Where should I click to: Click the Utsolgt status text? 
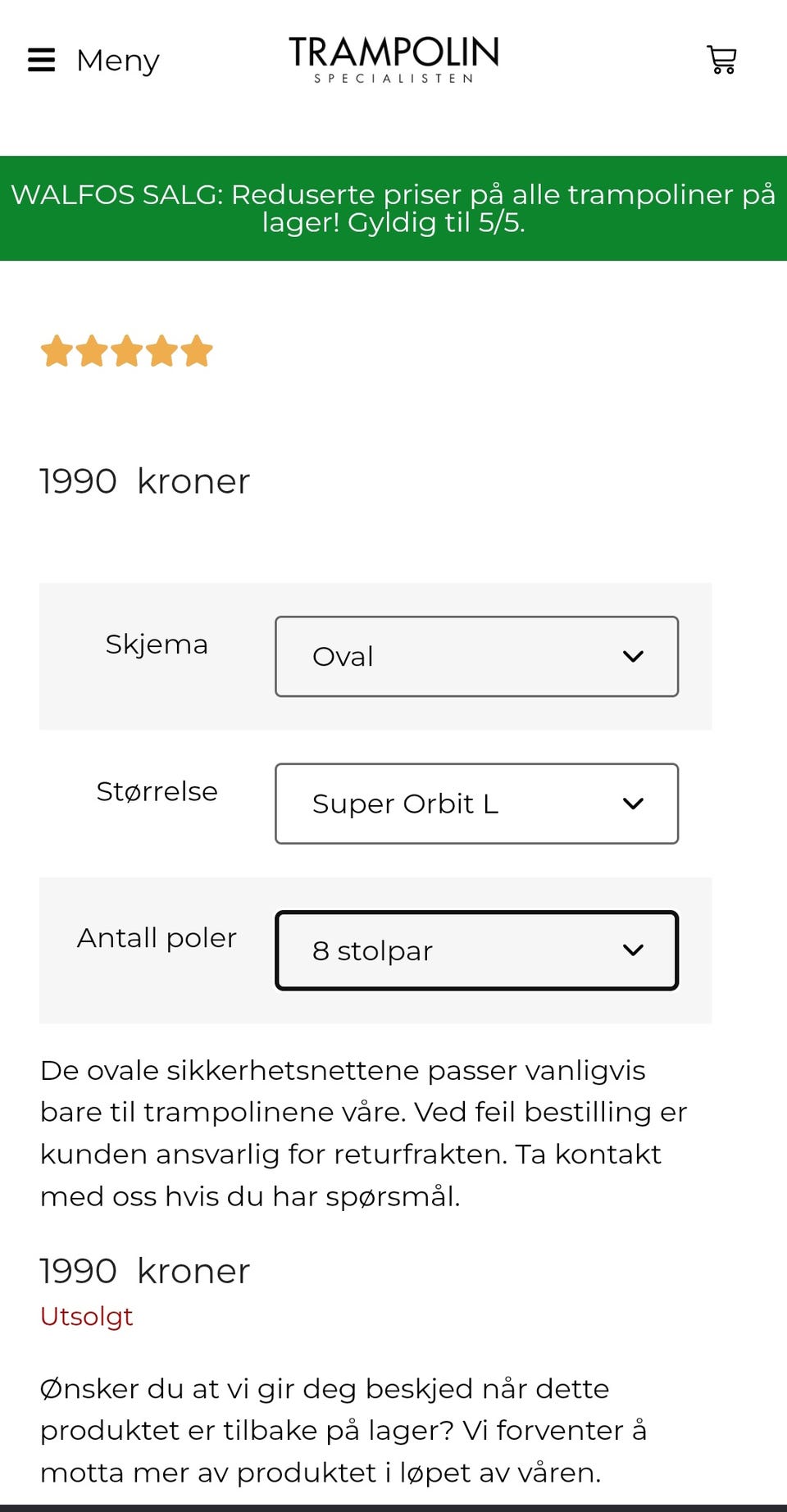86,1316
